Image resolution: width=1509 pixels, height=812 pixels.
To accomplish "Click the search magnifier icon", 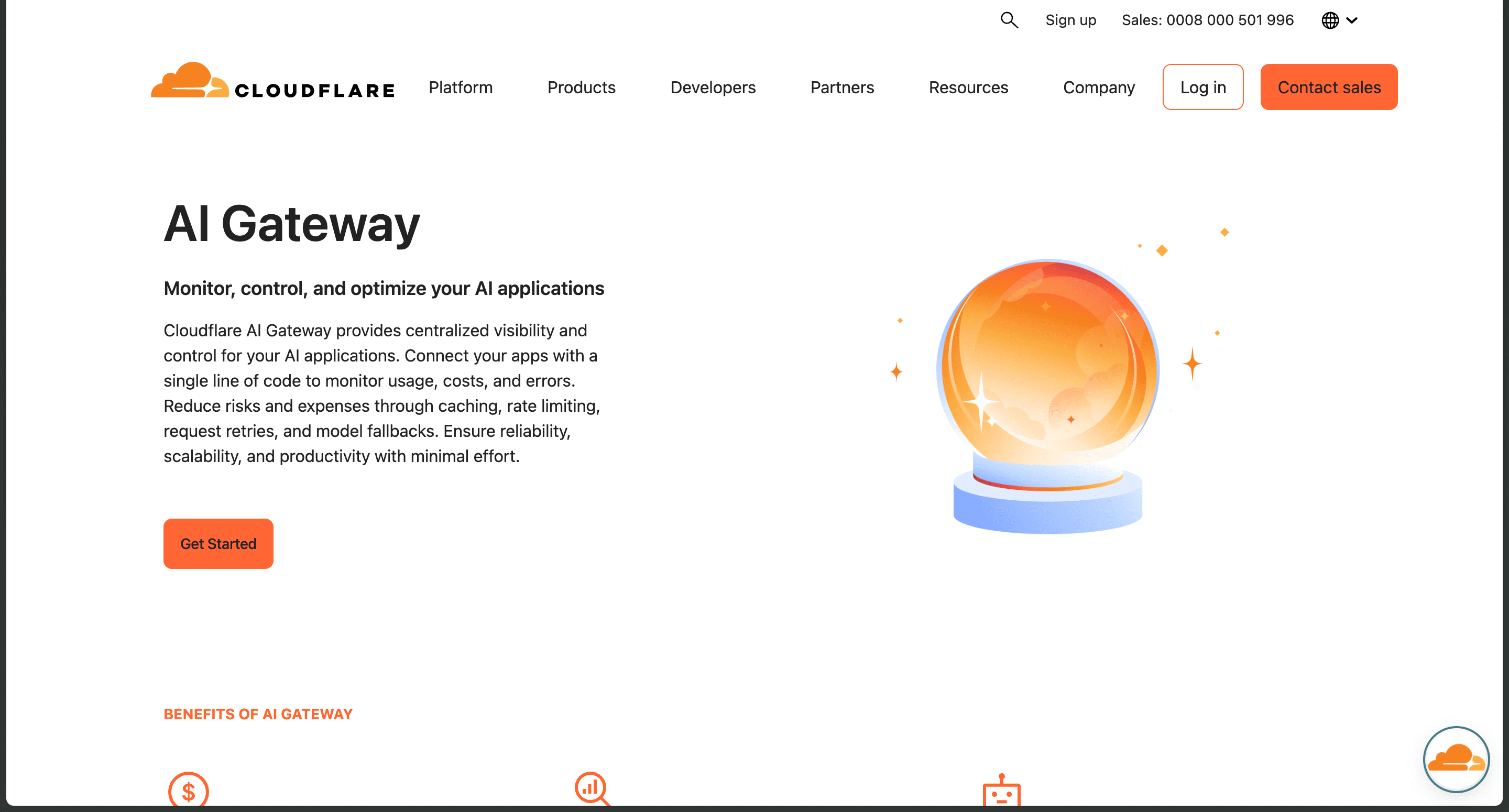I will point(1009,20).
